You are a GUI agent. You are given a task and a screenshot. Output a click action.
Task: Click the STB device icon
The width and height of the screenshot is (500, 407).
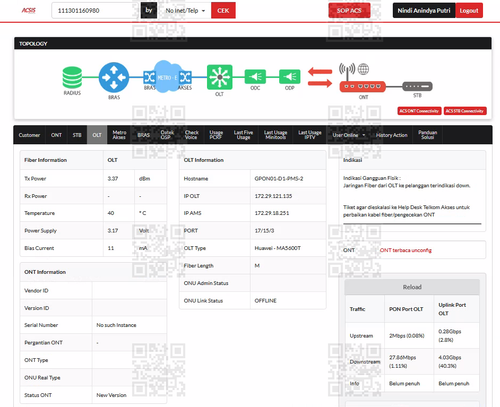tap(417, 86)
